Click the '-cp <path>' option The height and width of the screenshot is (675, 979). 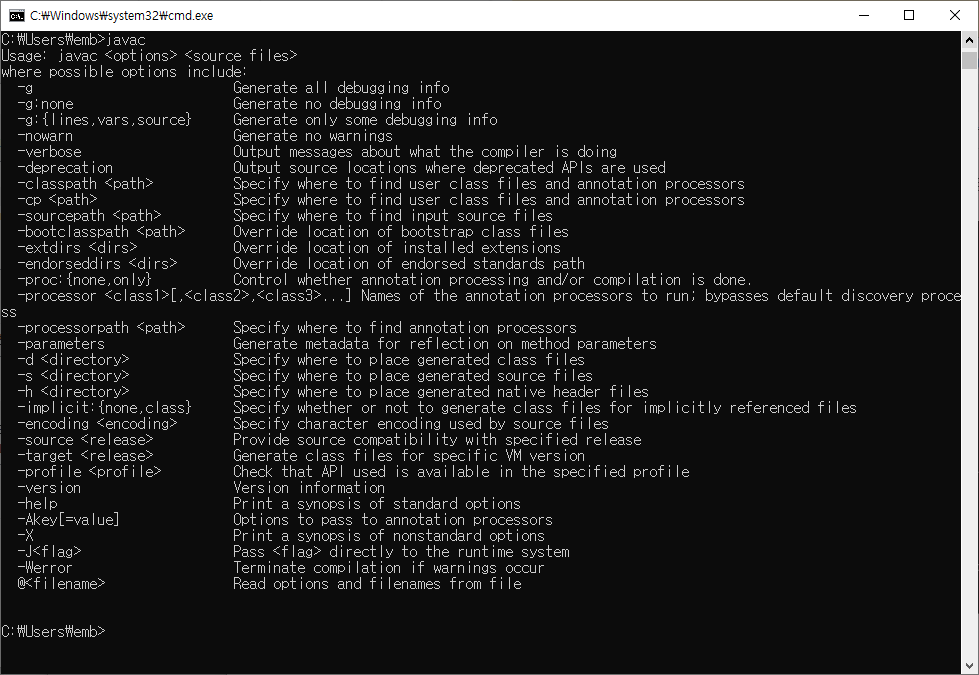(x=57, y=200)
